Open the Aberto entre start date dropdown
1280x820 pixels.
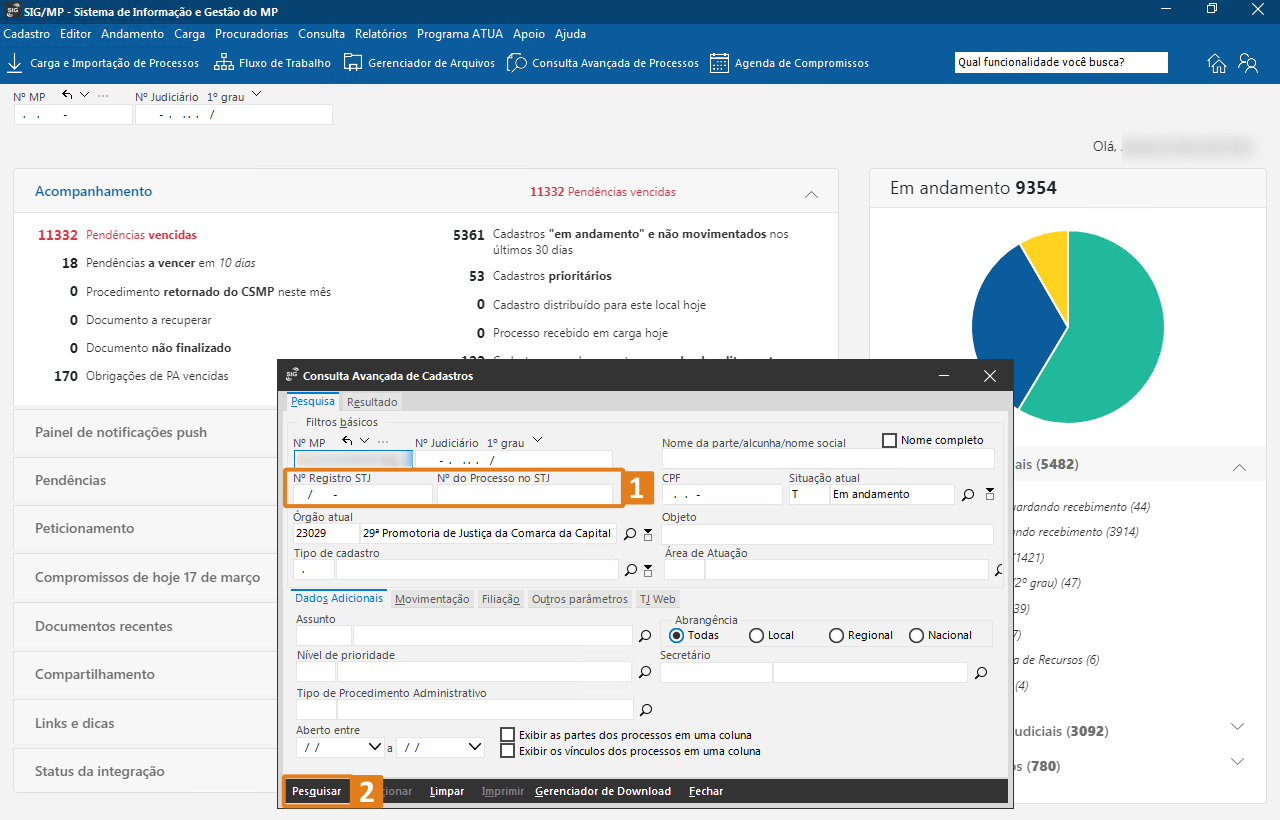375,747
